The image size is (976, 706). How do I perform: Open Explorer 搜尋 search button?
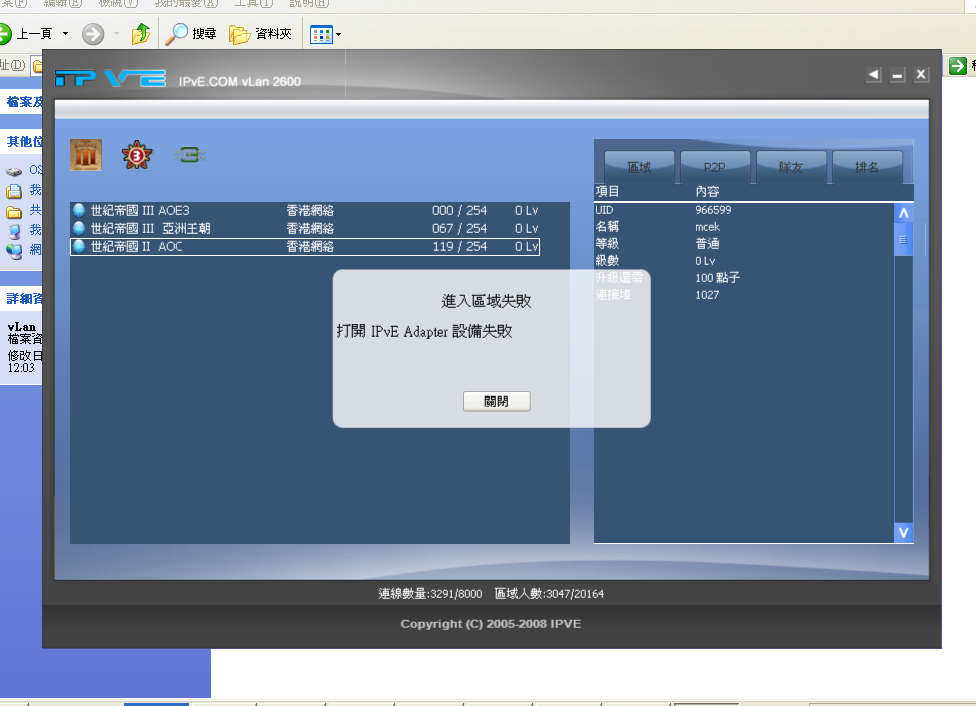point(191,34)
